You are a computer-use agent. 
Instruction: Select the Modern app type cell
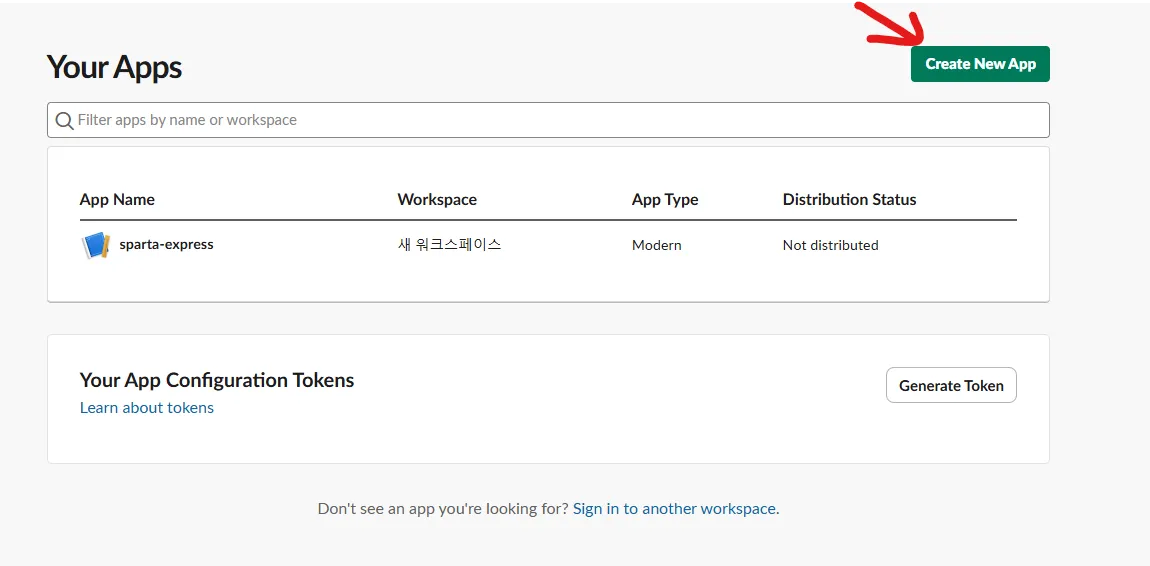pos(656,246)
